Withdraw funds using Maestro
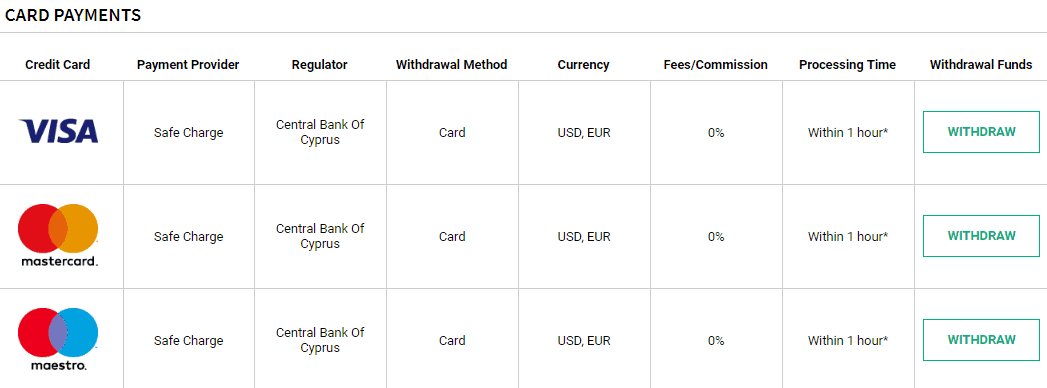The image size is (1047, 388). point(981,340)
